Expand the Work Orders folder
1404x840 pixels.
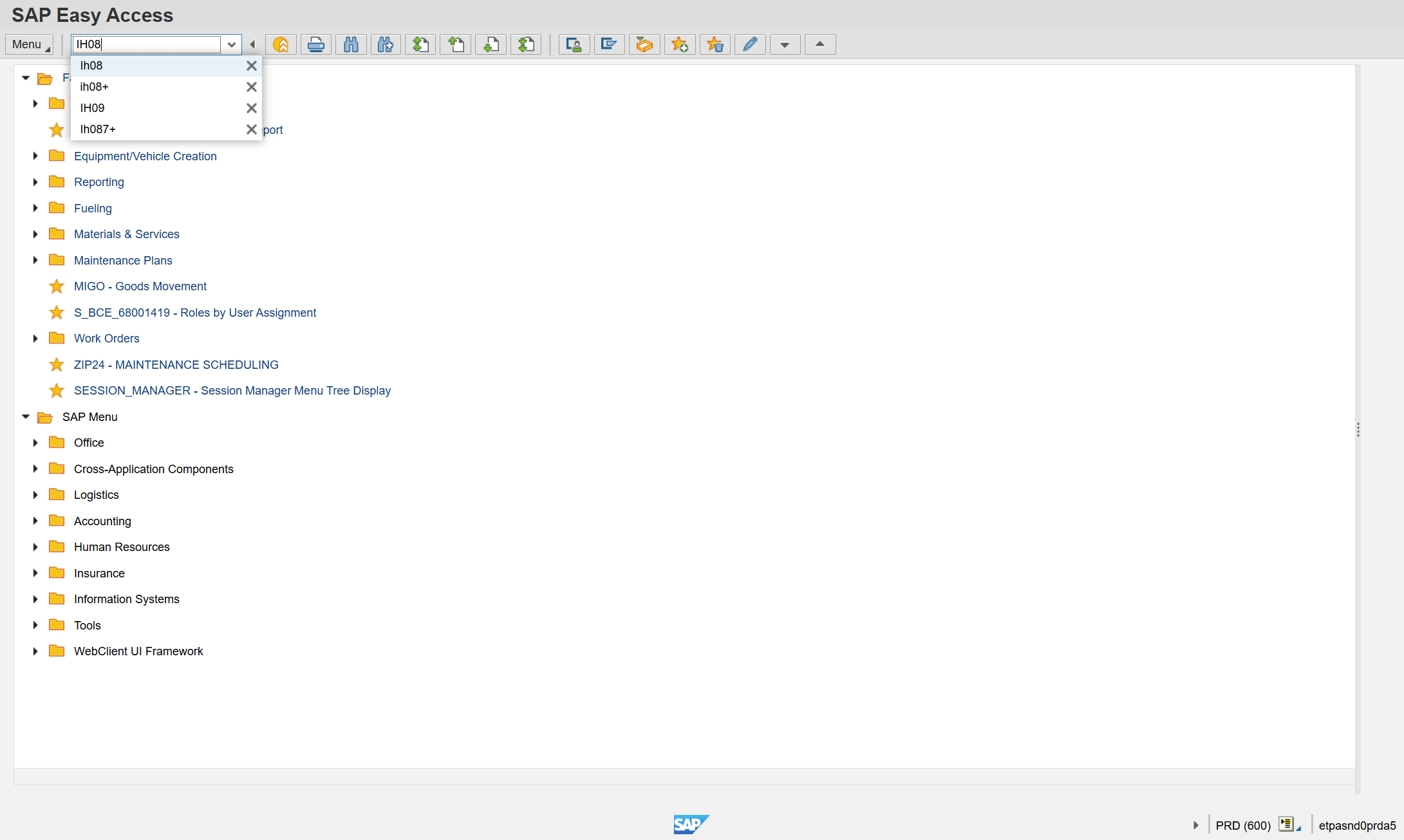[35, 339]
